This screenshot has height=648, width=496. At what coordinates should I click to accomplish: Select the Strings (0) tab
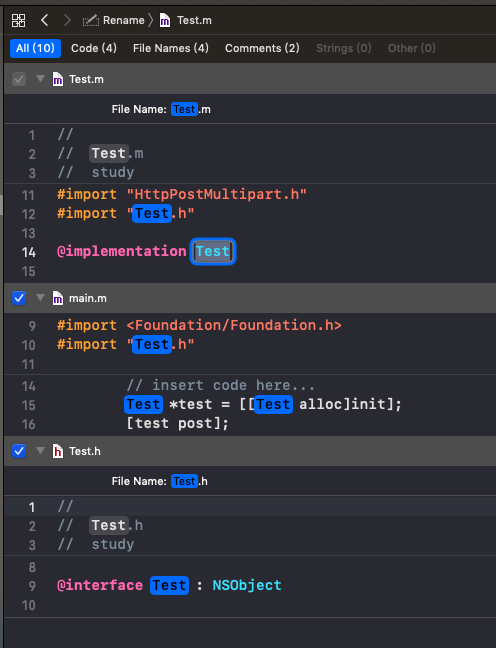[343, 48]
